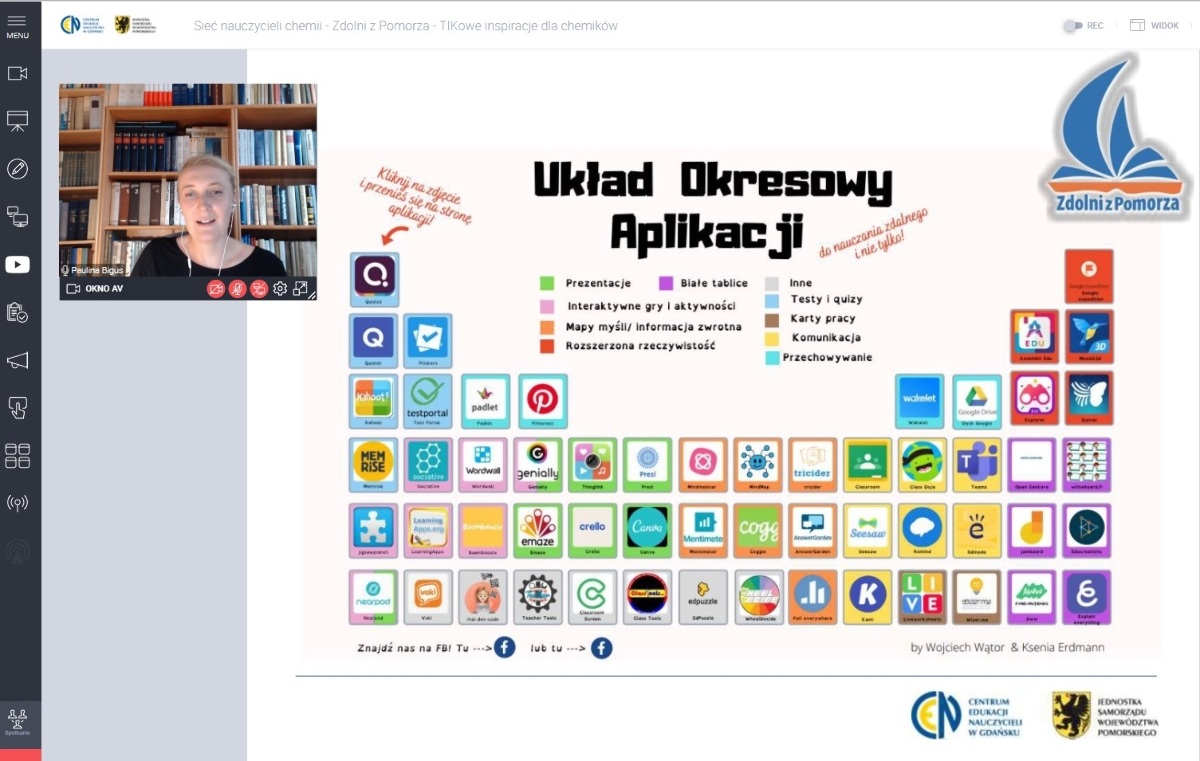Toggle the REC recording switch
The width and height of the screenshot is (1200, 761).
click(1072, 26)
